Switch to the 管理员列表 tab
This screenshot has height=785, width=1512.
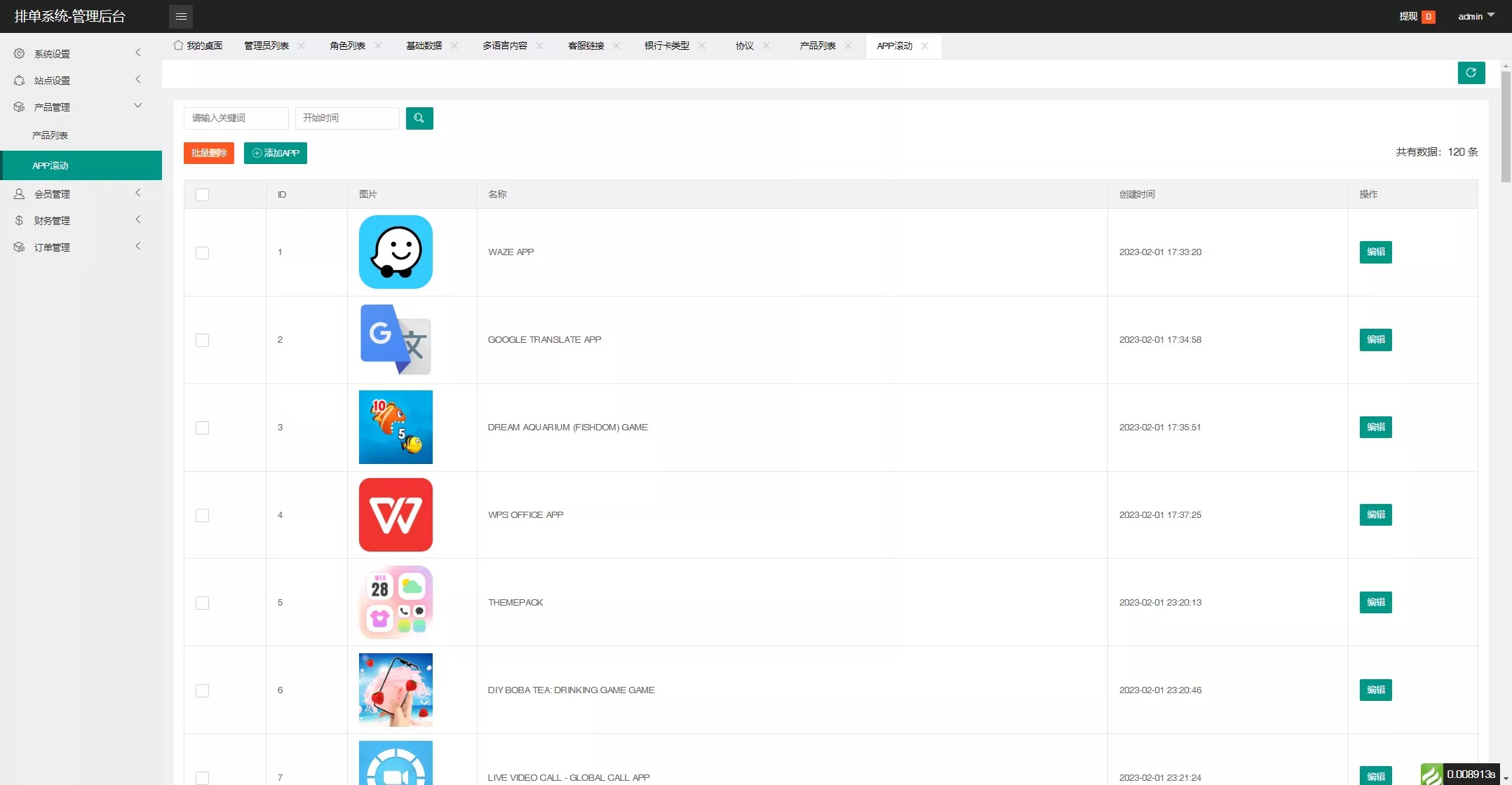[x=266, y=46]
